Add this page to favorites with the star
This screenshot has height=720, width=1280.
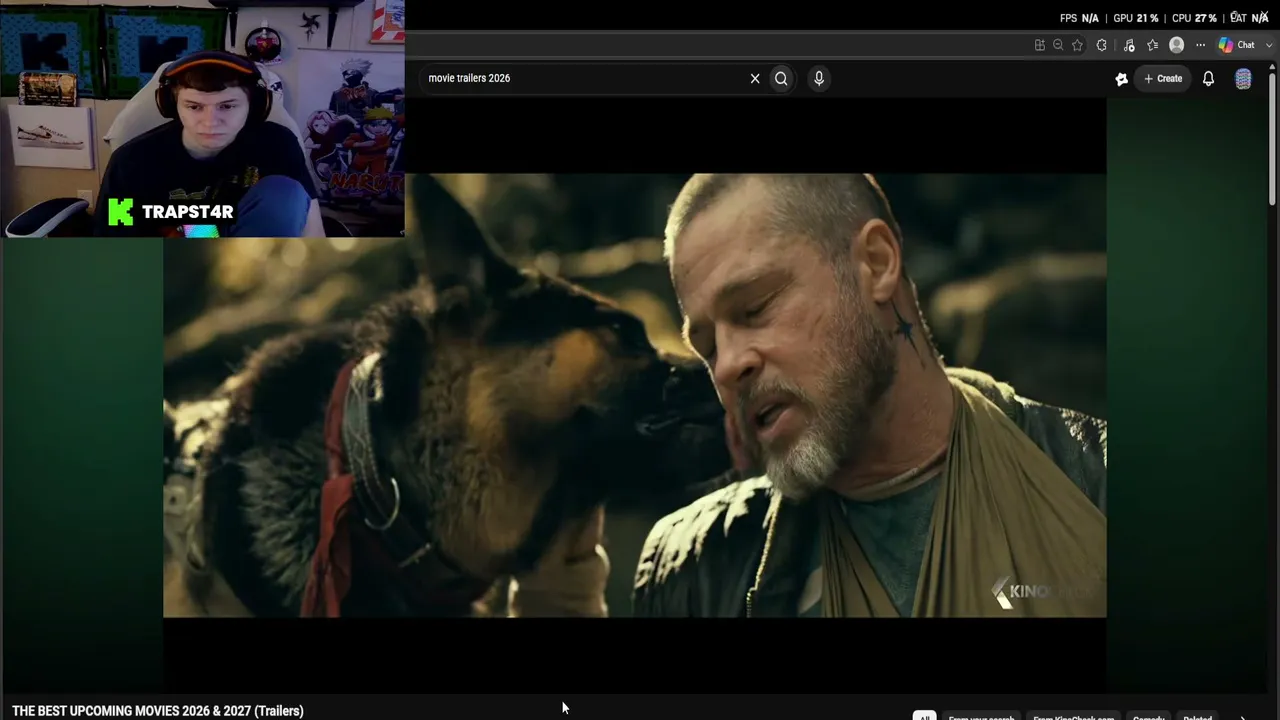[1077, 45]
